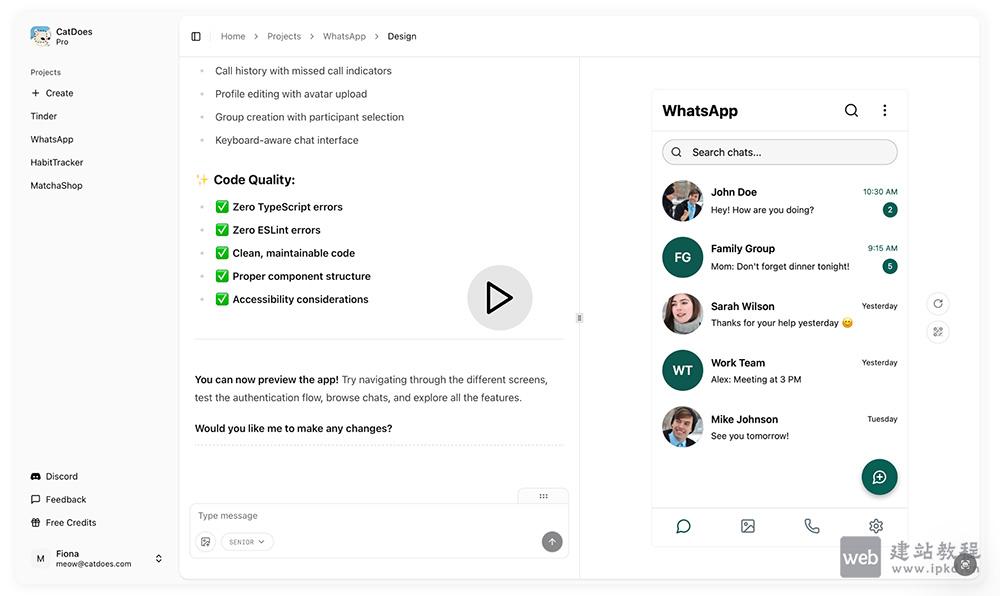The height and width of the screenshot is (596, 1000).
Task: Open the calls tab phone icon
Action: (x=812, y=526)
